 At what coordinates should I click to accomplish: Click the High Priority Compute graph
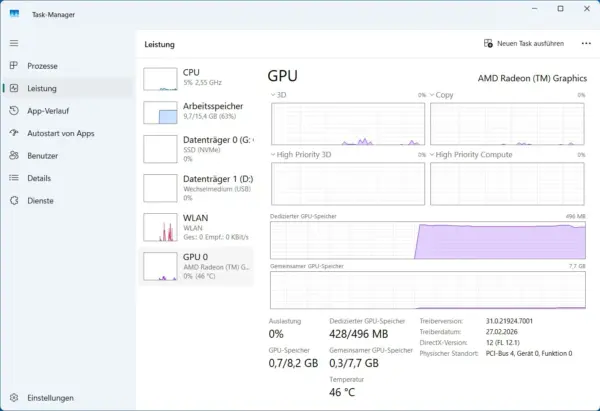(x=507, y=184)
